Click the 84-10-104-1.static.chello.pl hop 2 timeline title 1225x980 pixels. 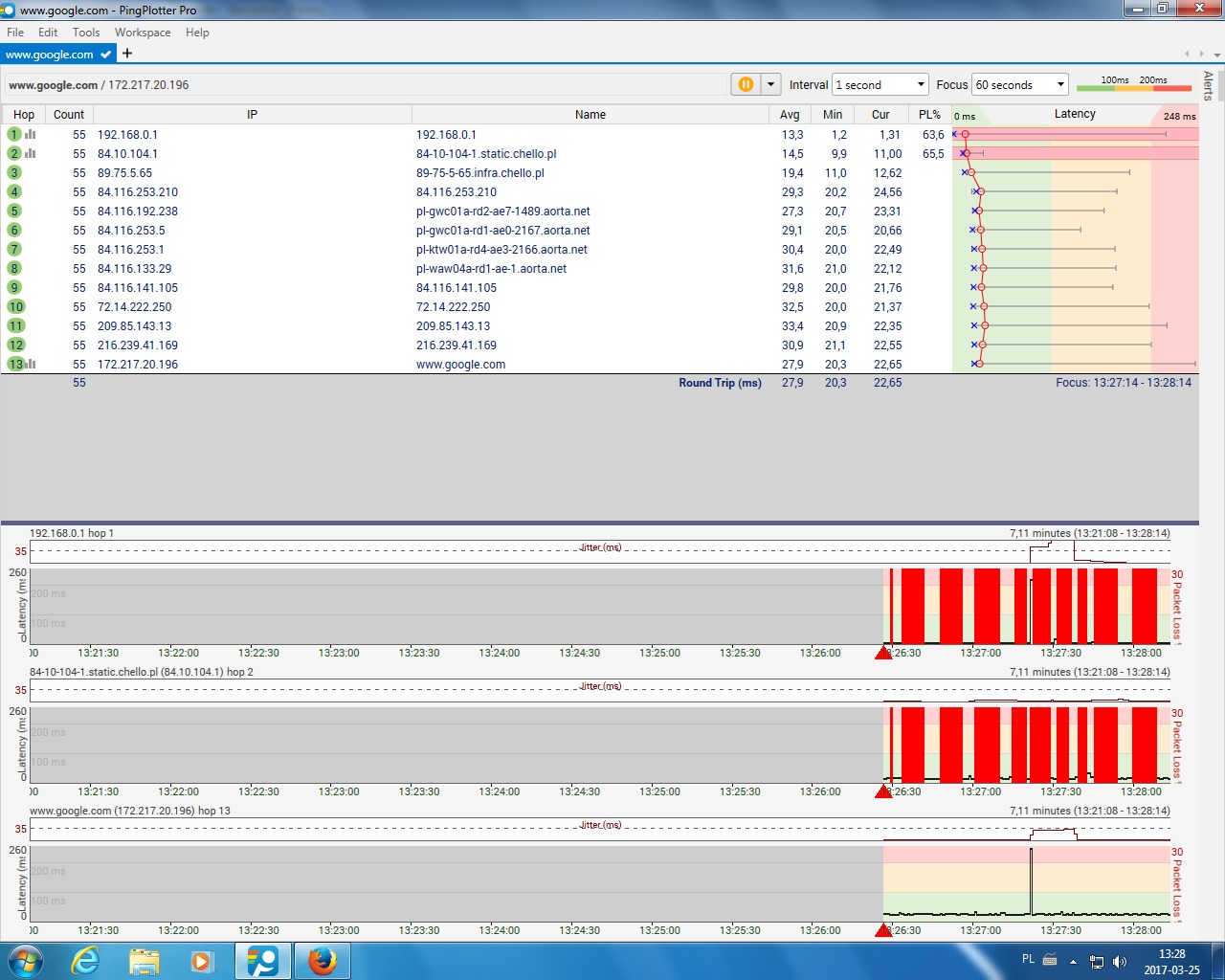pos(142,672)
